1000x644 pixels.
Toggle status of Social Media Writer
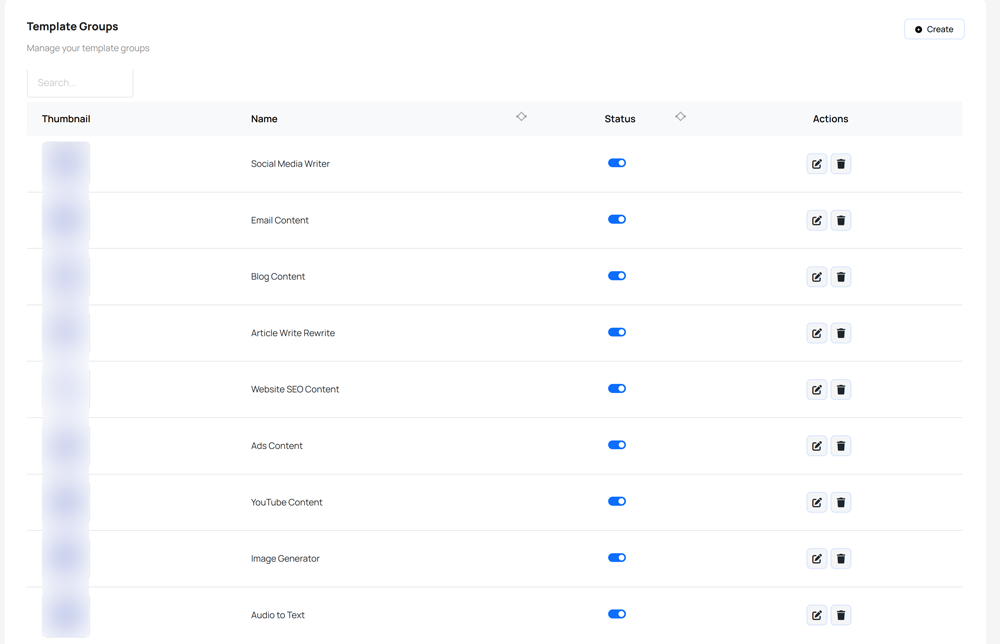(617, 163)
